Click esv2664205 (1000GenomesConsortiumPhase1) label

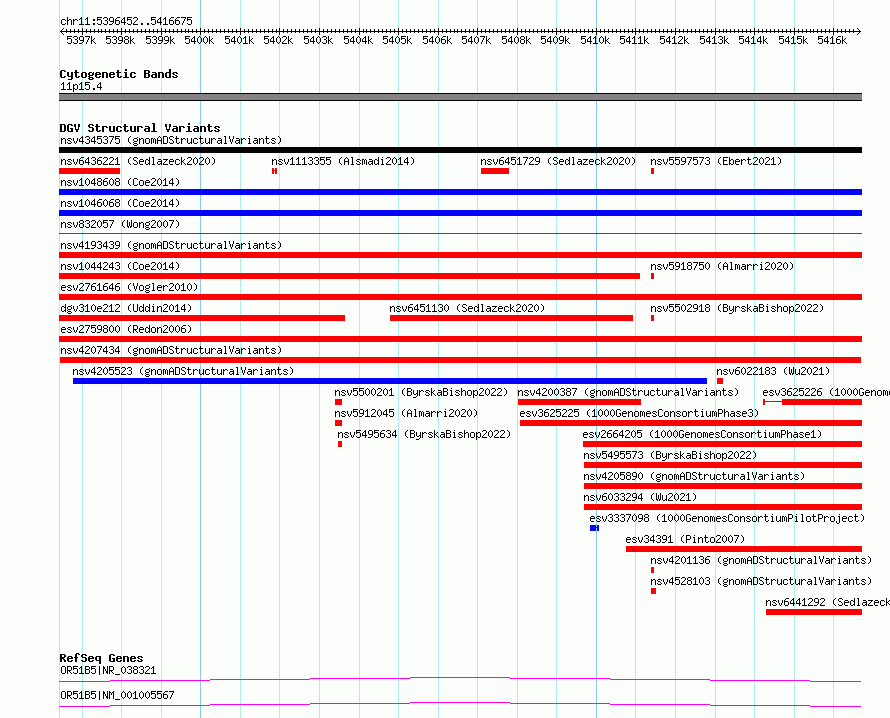702,434
